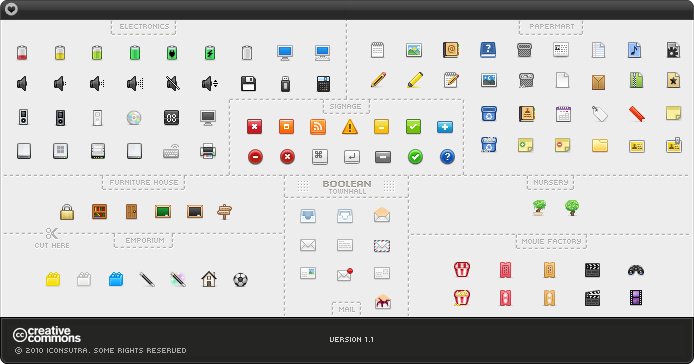The width and height of the screenshot is (694, 364).
Task: Click the printer icon
Action: point(208,151)
